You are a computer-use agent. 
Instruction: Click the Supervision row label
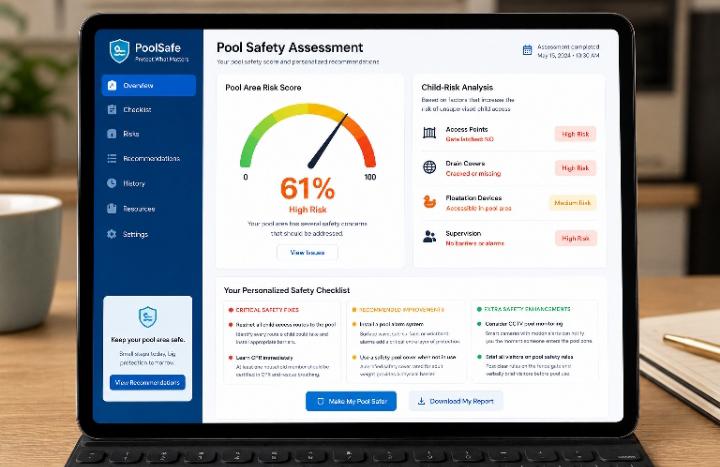463,233
